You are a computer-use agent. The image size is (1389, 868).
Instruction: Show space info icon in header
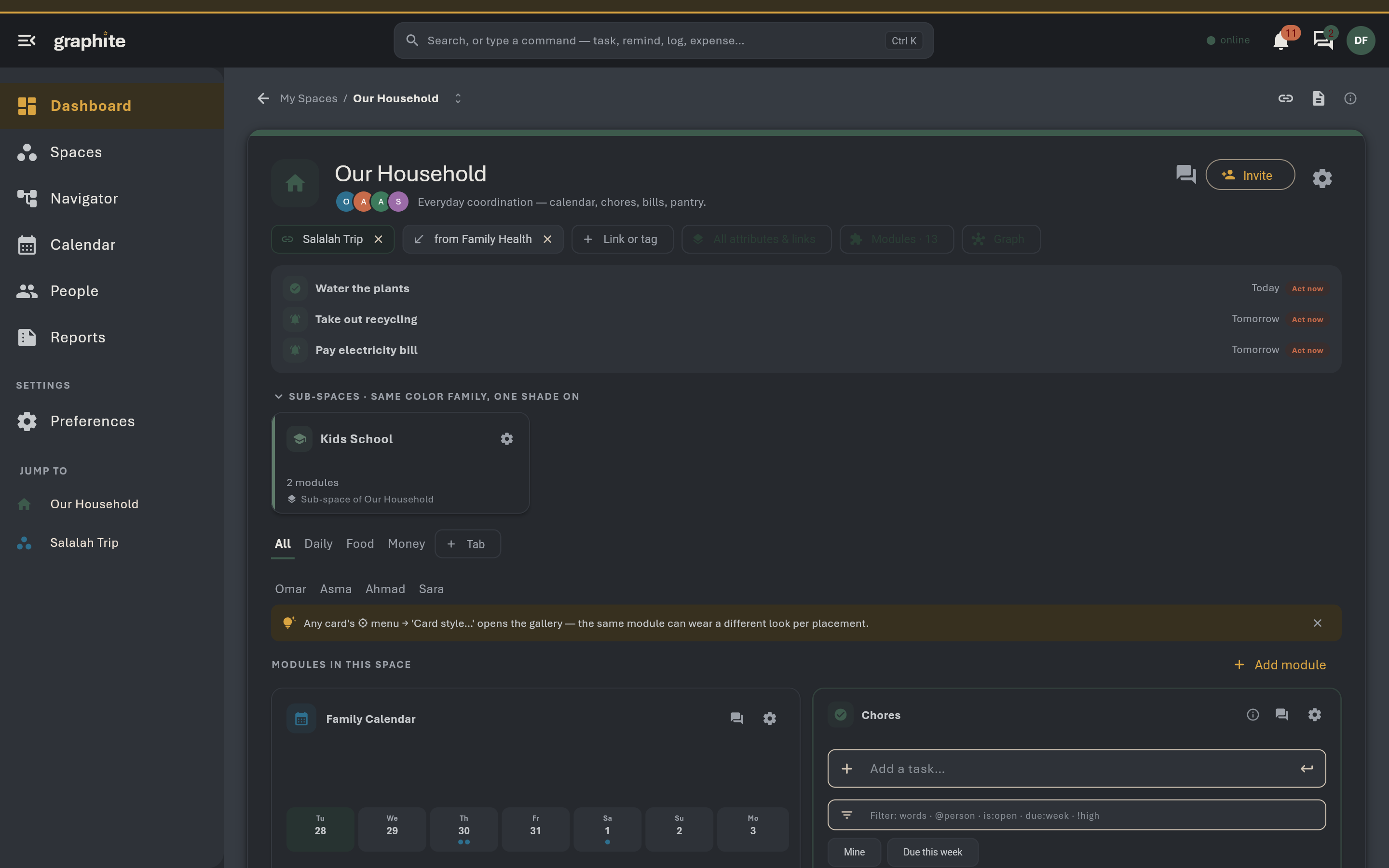(x=1350, y=99)
